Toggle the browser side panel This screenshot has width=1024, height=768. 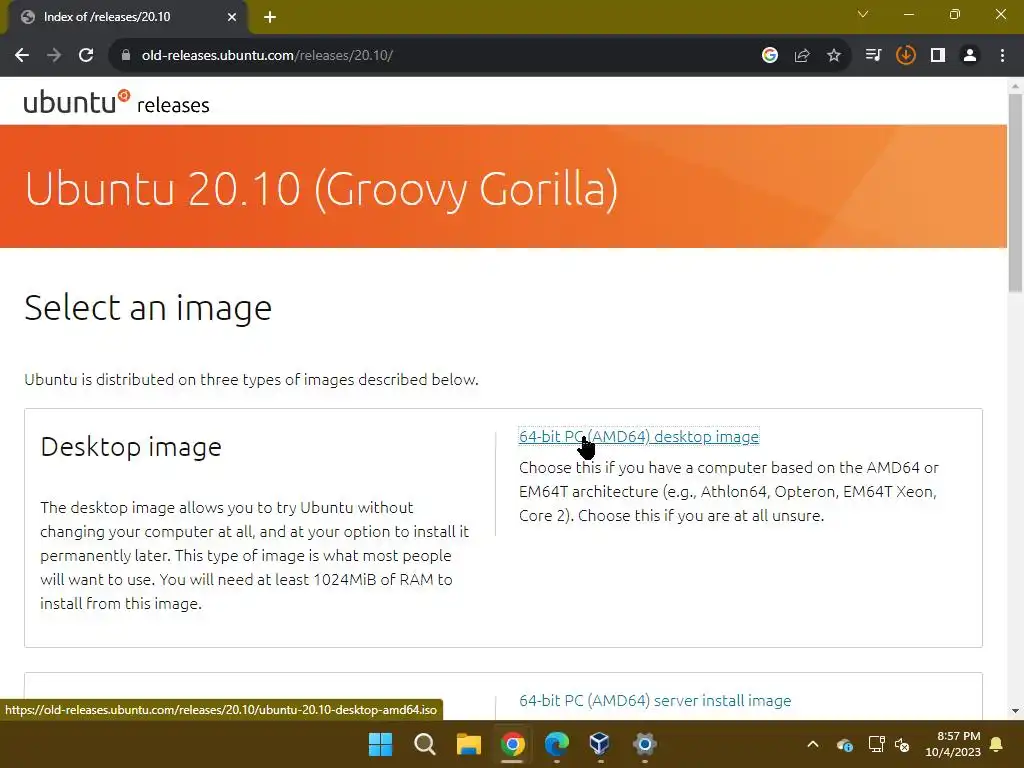point(938,56)
